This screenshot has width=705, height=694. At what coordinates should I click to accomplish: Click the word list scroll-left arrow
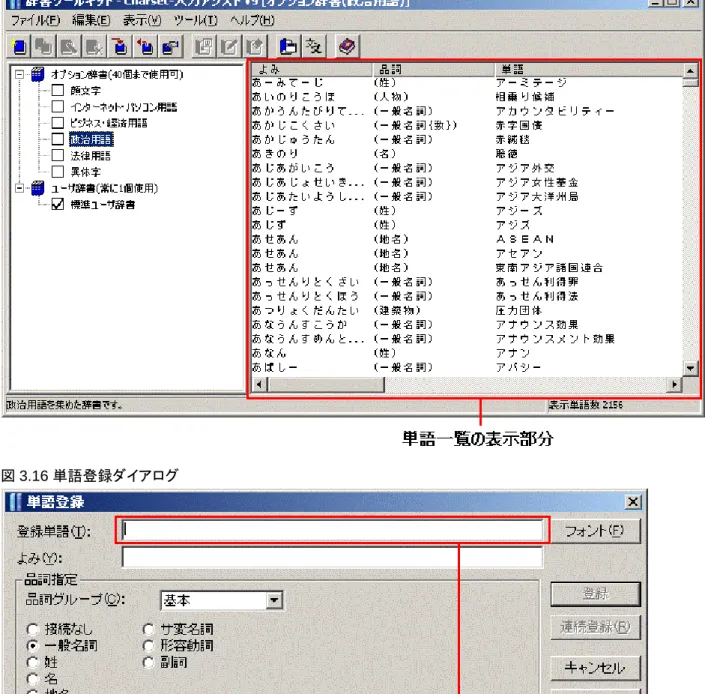259,384
